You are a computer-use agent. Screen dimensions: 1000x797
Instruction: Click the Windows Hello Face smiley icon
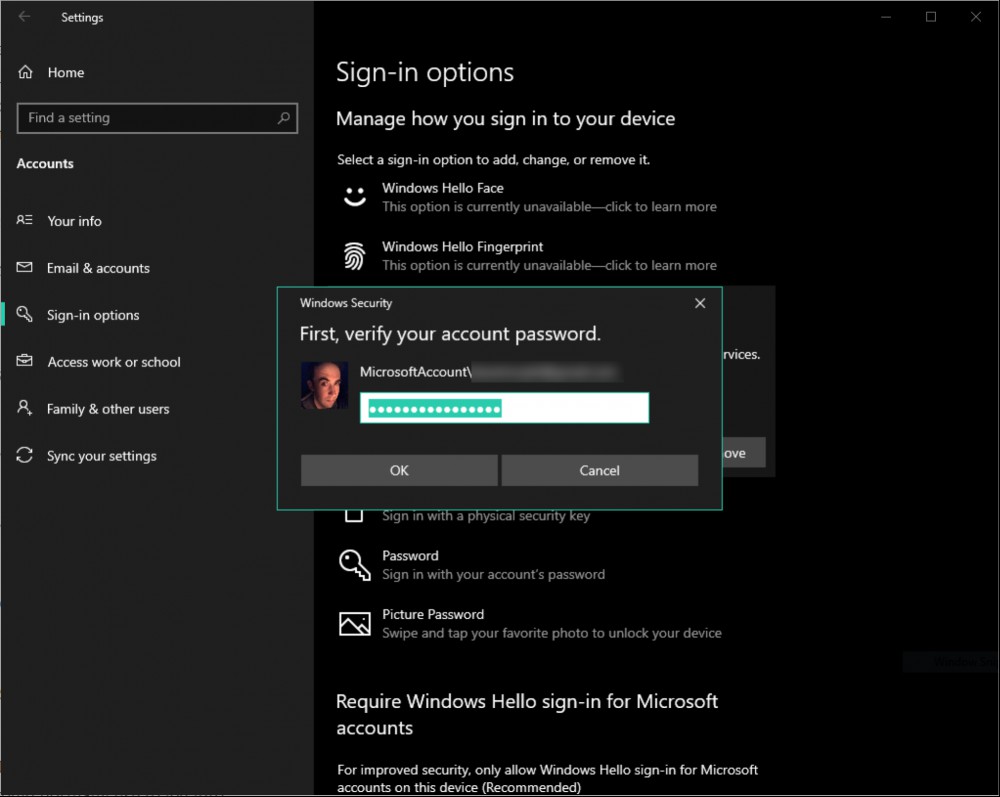click(355, 196)
